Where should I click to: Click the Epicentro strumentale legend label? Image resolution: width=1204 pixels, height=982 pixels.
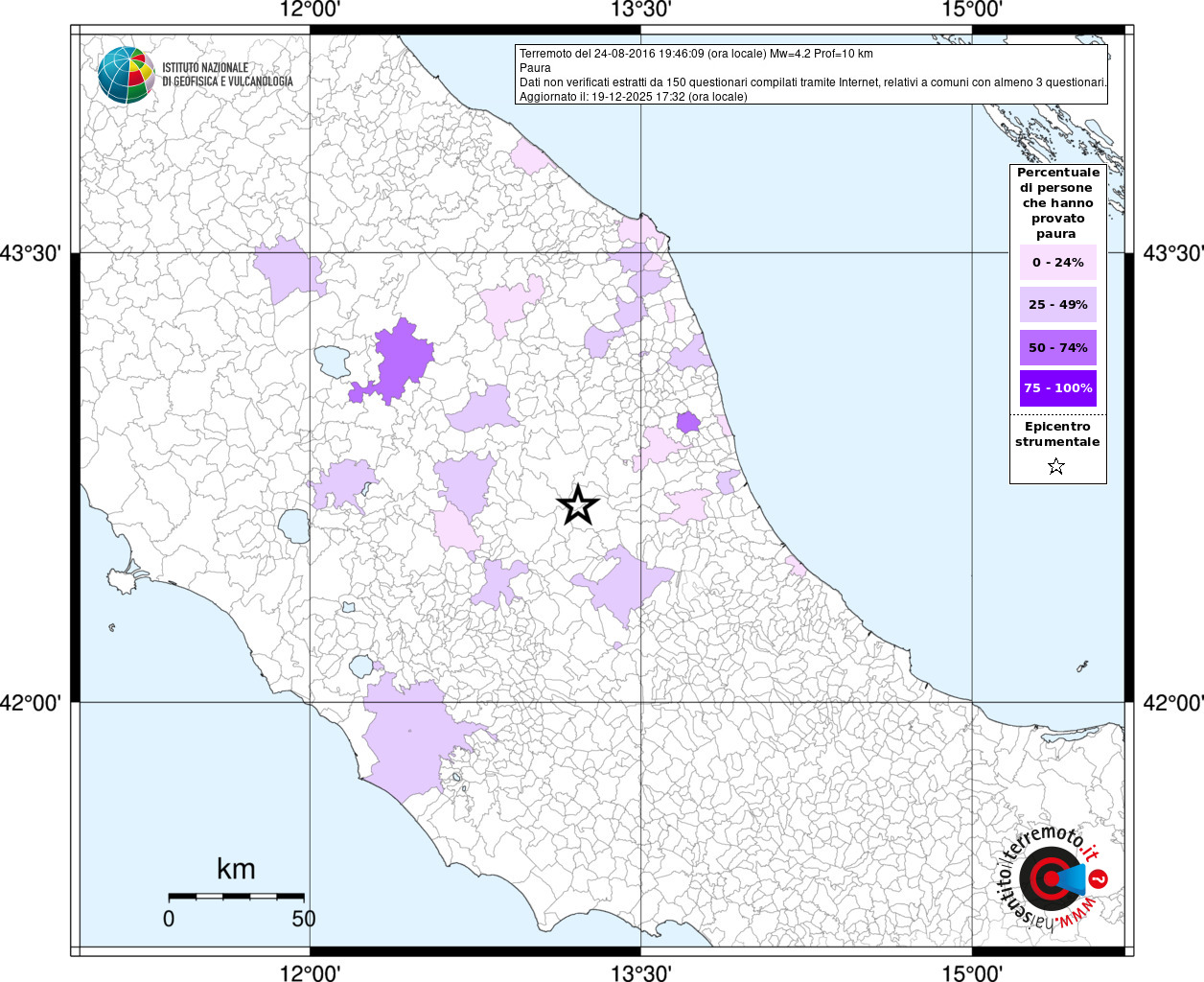[x=1057, y=434]
